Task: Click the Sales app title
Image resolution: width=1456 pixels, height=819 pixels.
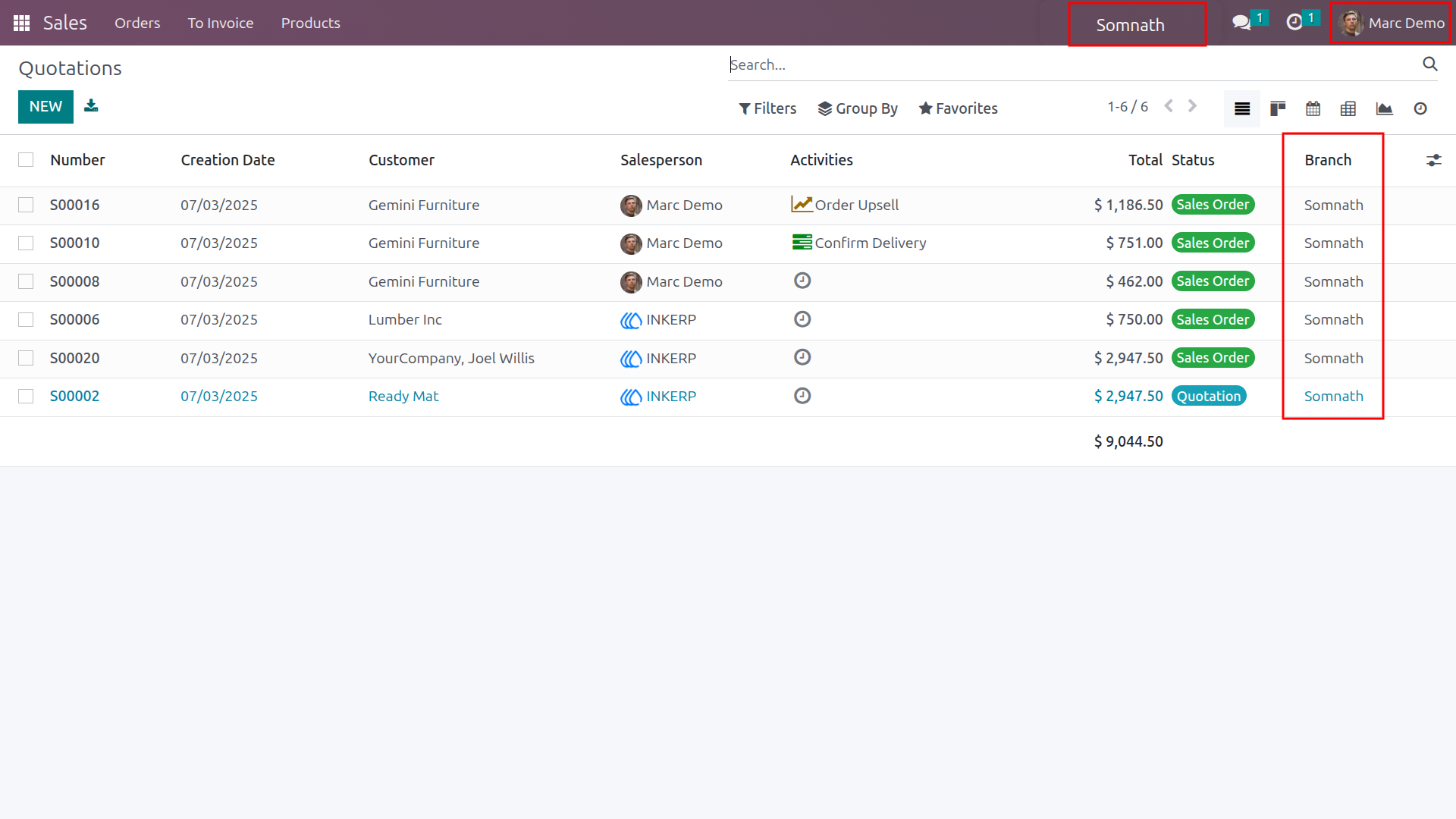Action: pyautogui.click(x=65, y=23)
